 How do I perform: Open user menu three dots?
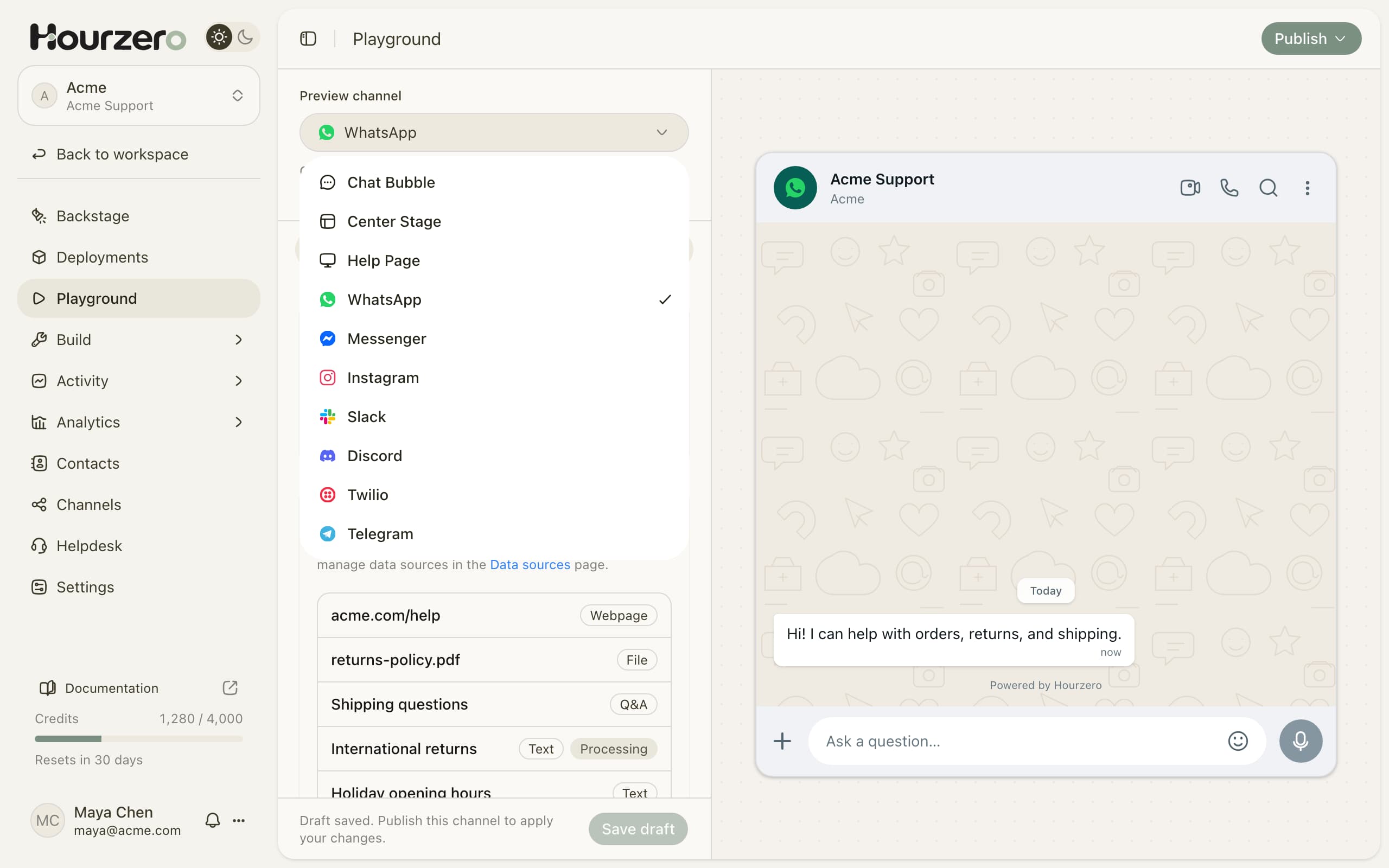[239, 820]
